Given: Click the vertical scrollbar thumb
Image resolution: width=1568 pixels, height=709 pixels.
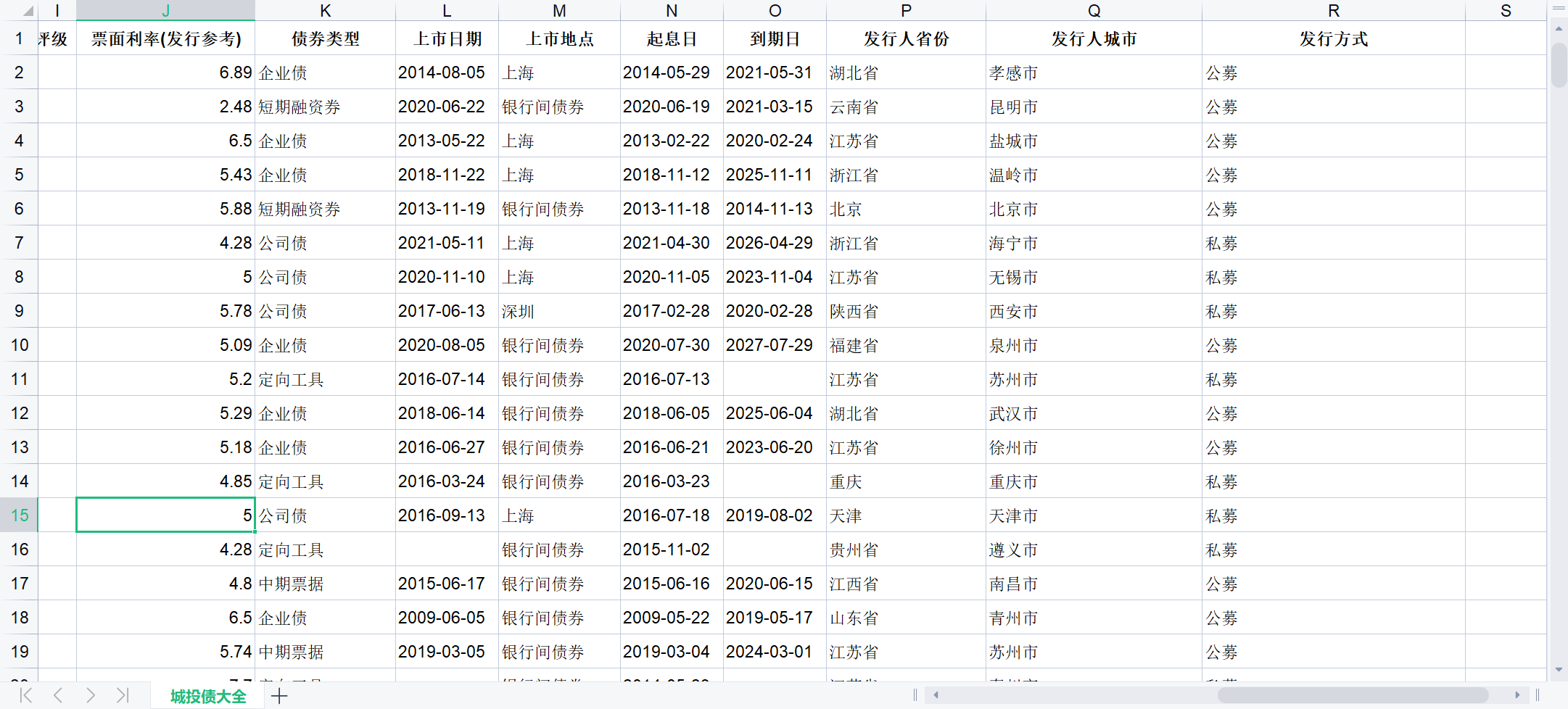Looking at the screenshot, I should coord(1559,65).
